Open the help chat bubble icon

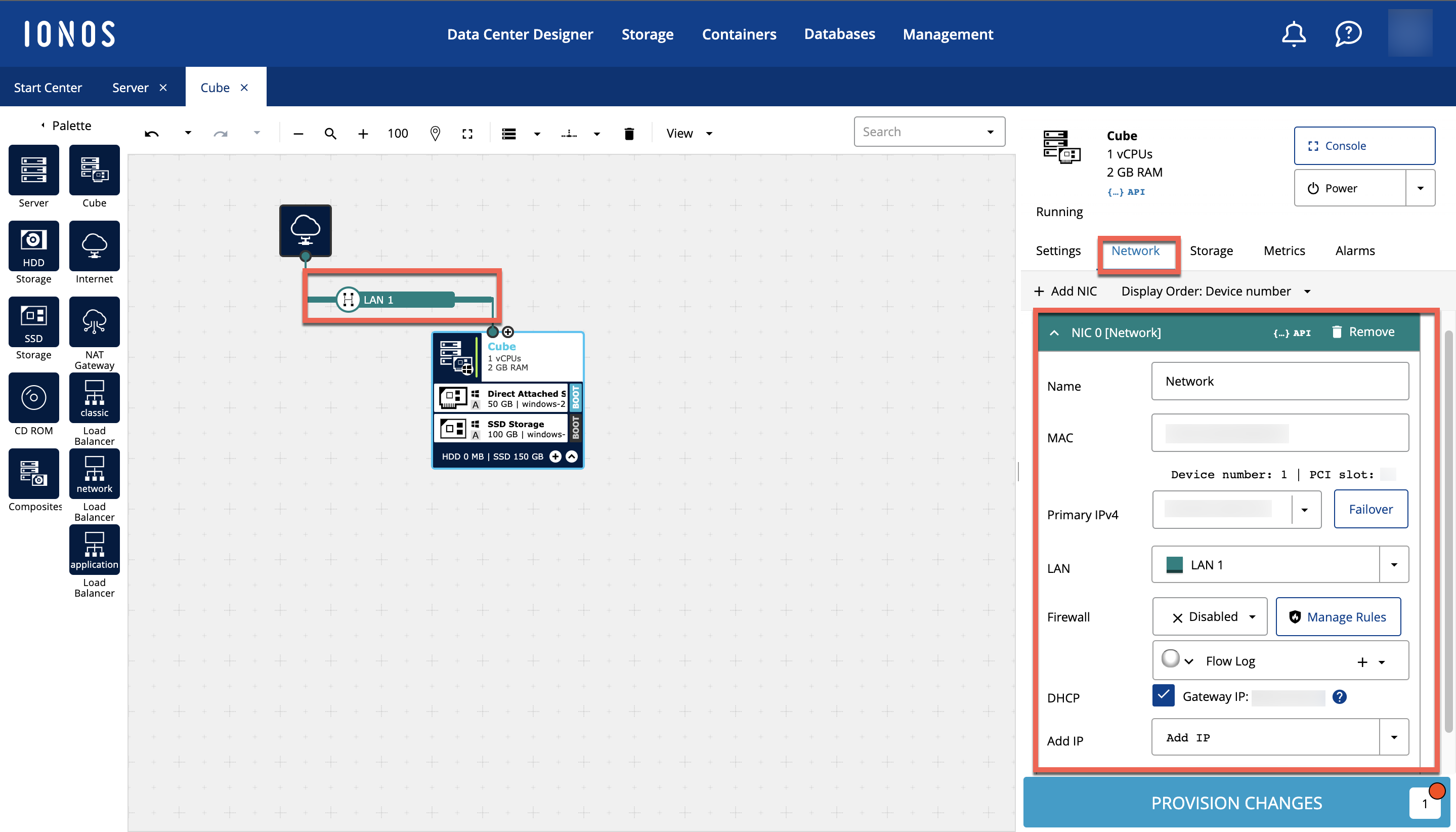1348,34
